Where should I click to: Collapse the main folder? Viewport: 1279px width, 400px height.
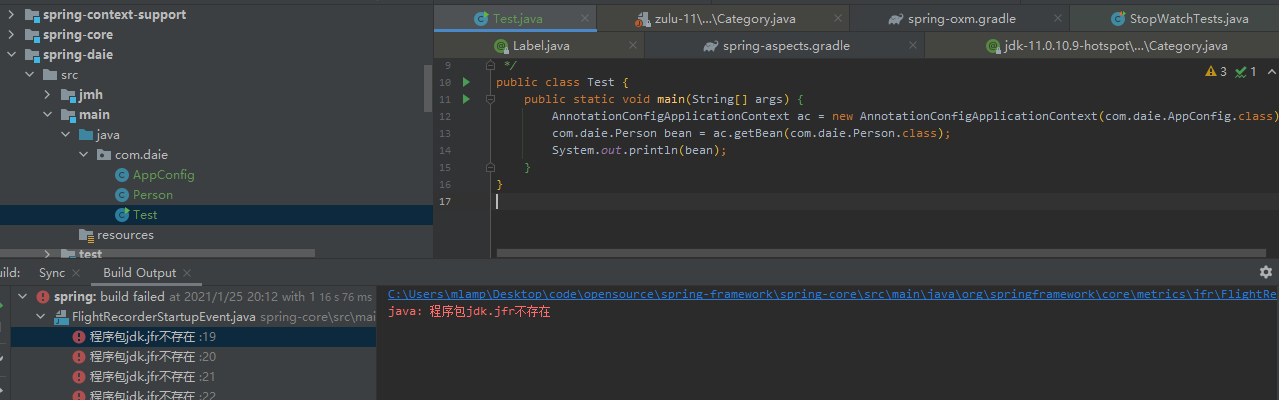click(46, 115)
